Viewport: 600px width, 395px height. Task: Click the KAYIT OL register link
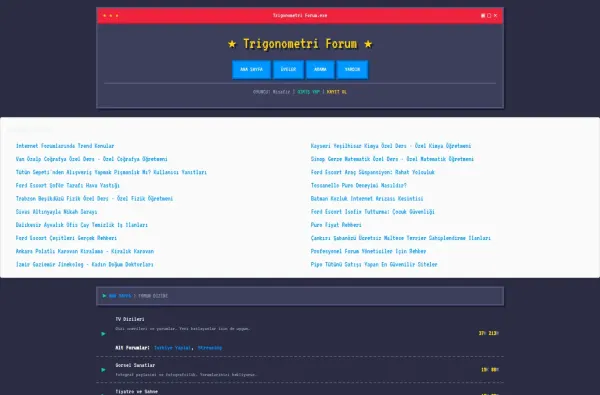336,92
